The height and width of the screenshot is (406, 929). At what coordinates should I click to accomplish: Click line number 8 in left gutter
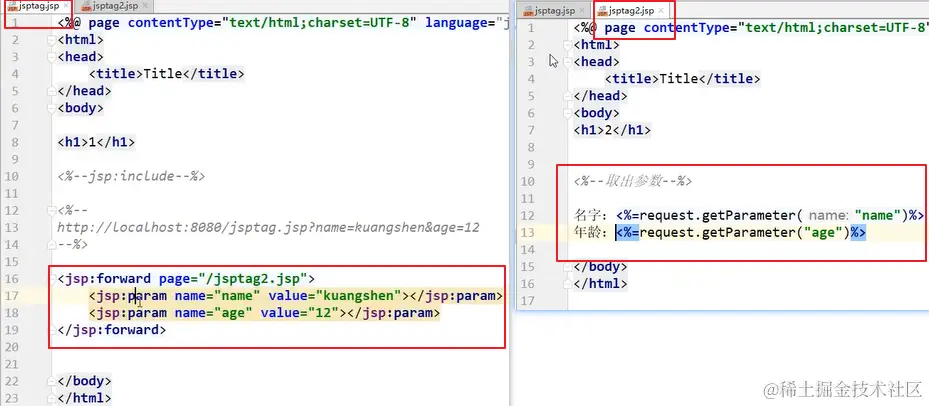pyautogui.click(x=15, y=142)
